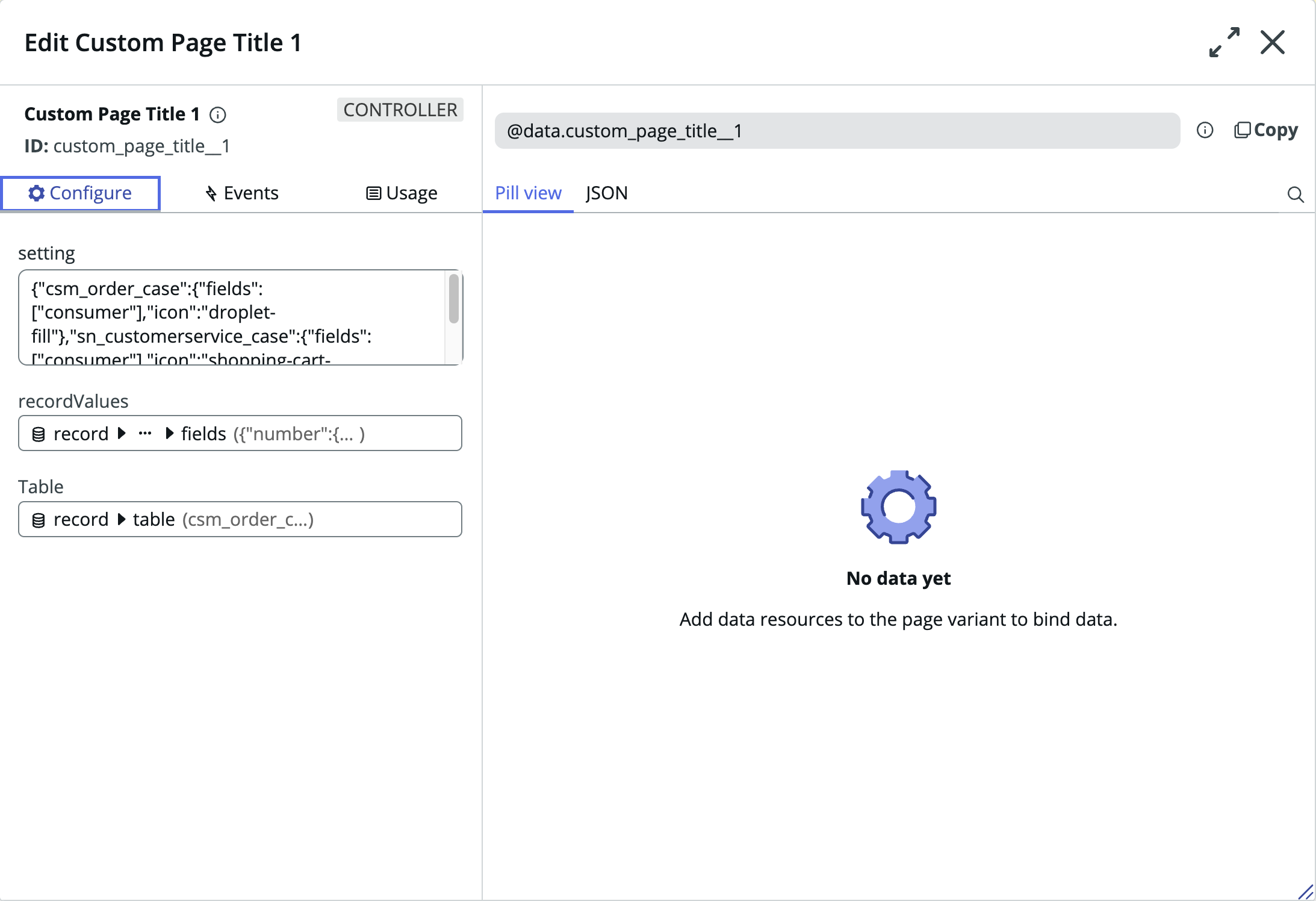The image size is (1316, 901).
Task: Click the search magnifier icon
Action: pos(1296,195)
